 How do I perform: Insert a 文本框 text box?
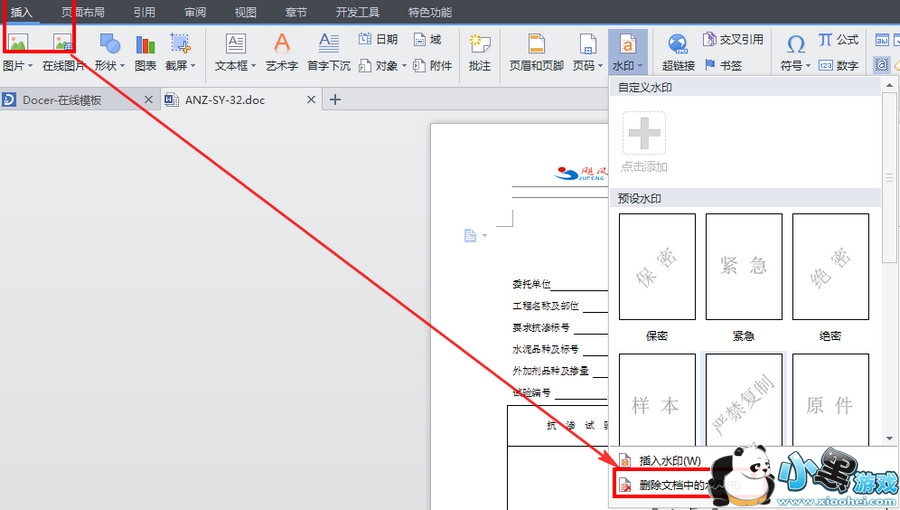coord(235,44)
